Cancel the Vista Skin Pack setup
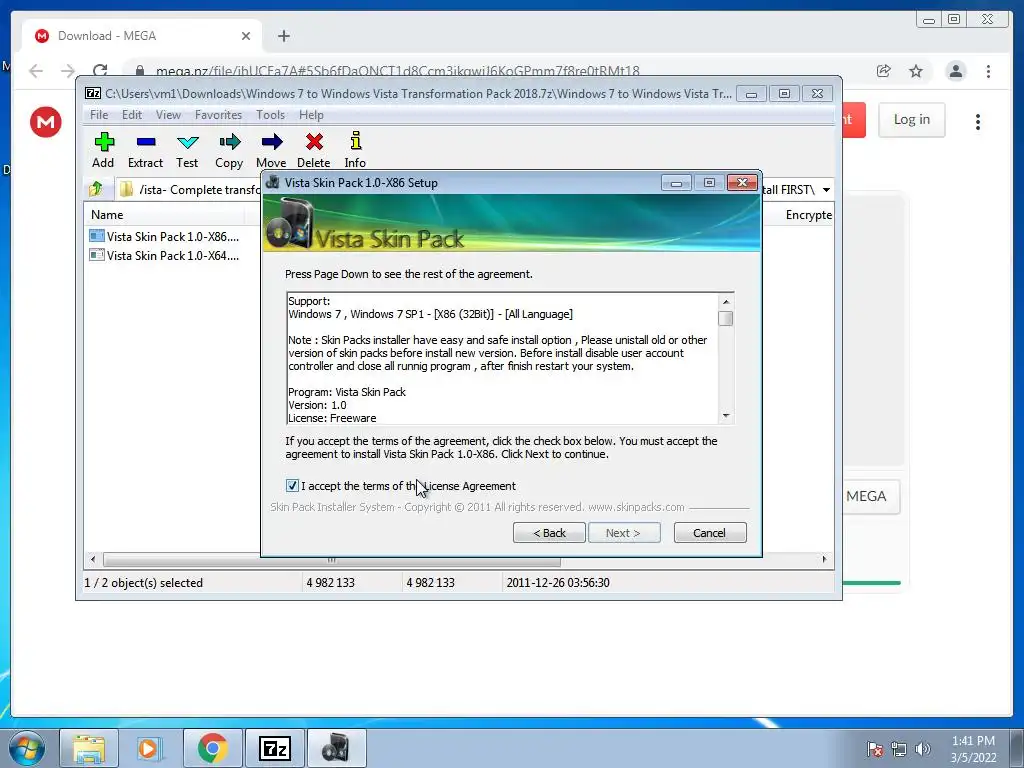 click(710, 532)
